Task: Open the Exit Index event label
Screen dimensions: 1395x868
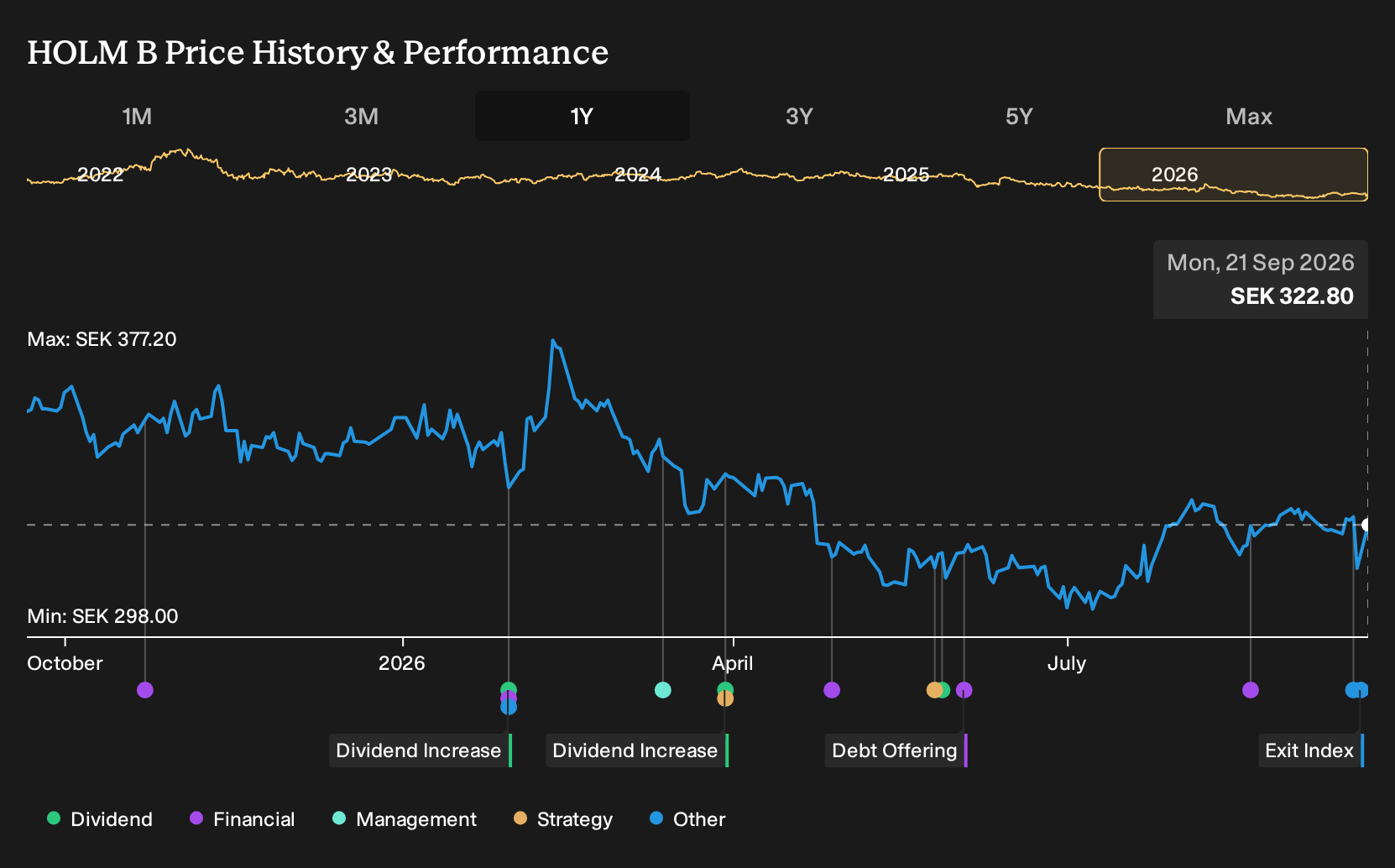Action: coord(1311,750)
